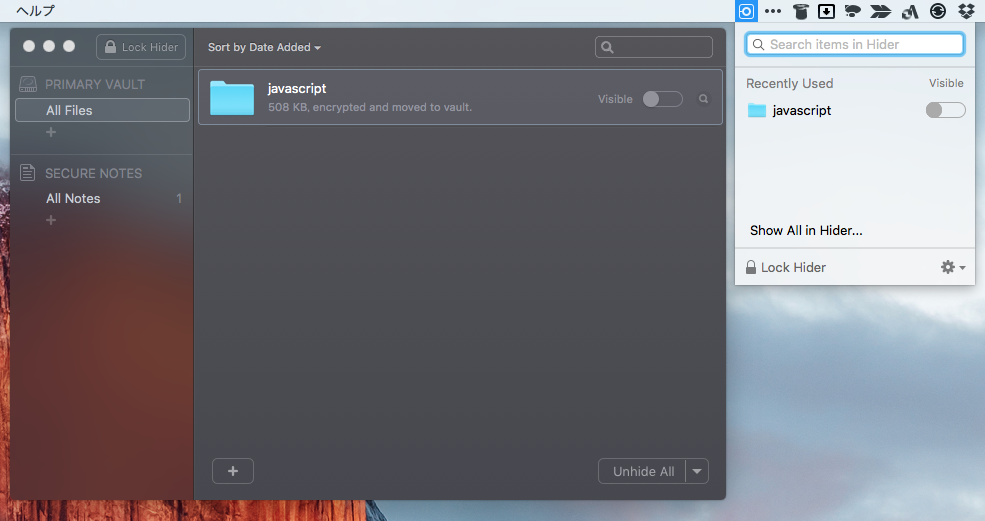Select the javascript row in file list

(x=460, y=97)
